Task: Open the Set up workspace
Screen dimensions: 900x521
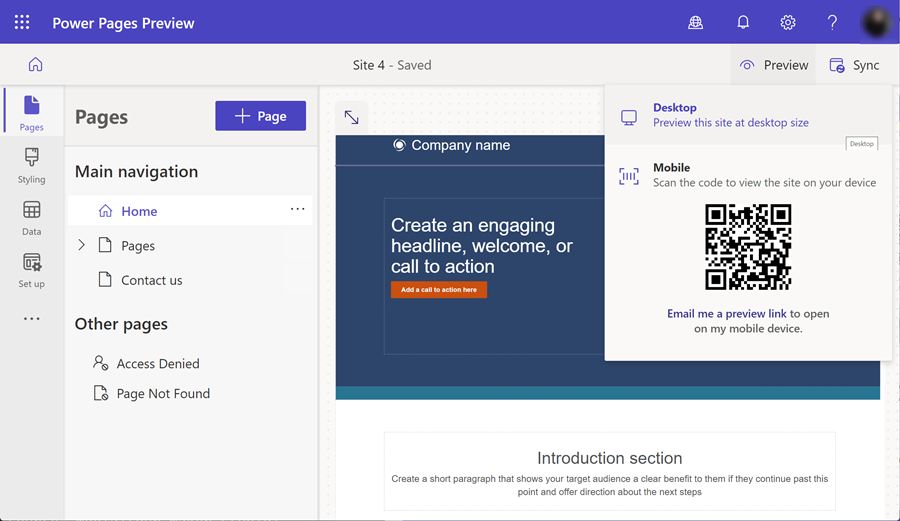Action: pyautogui.click(x=32, y=270)
